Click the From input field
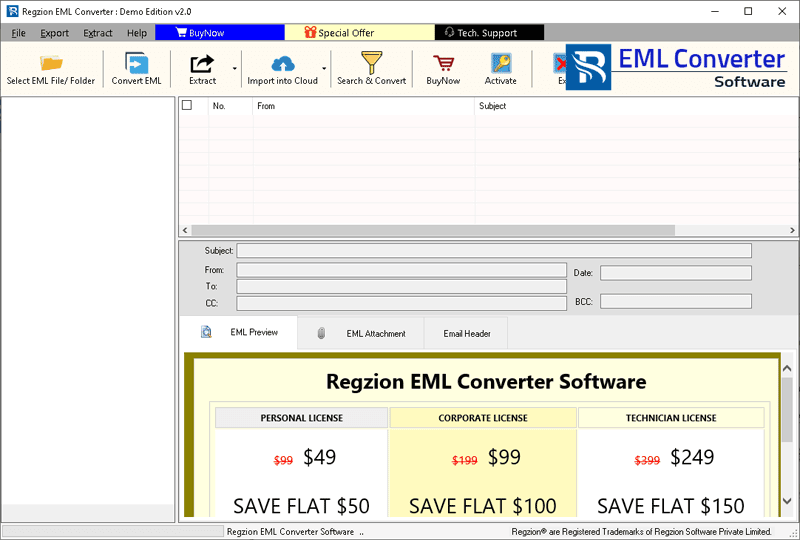Viewport: 800px width, 540px height. point(402,270)
